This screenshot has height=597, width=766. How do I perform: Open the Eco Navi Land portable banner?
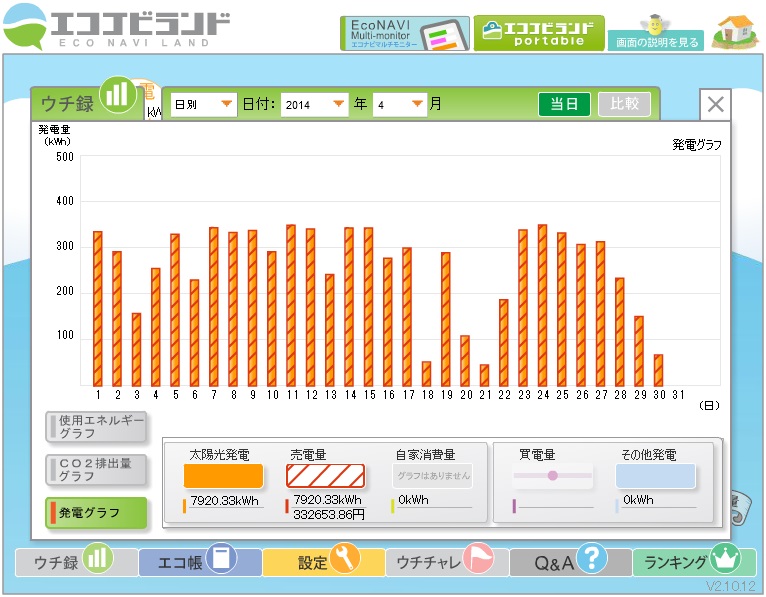539,33
